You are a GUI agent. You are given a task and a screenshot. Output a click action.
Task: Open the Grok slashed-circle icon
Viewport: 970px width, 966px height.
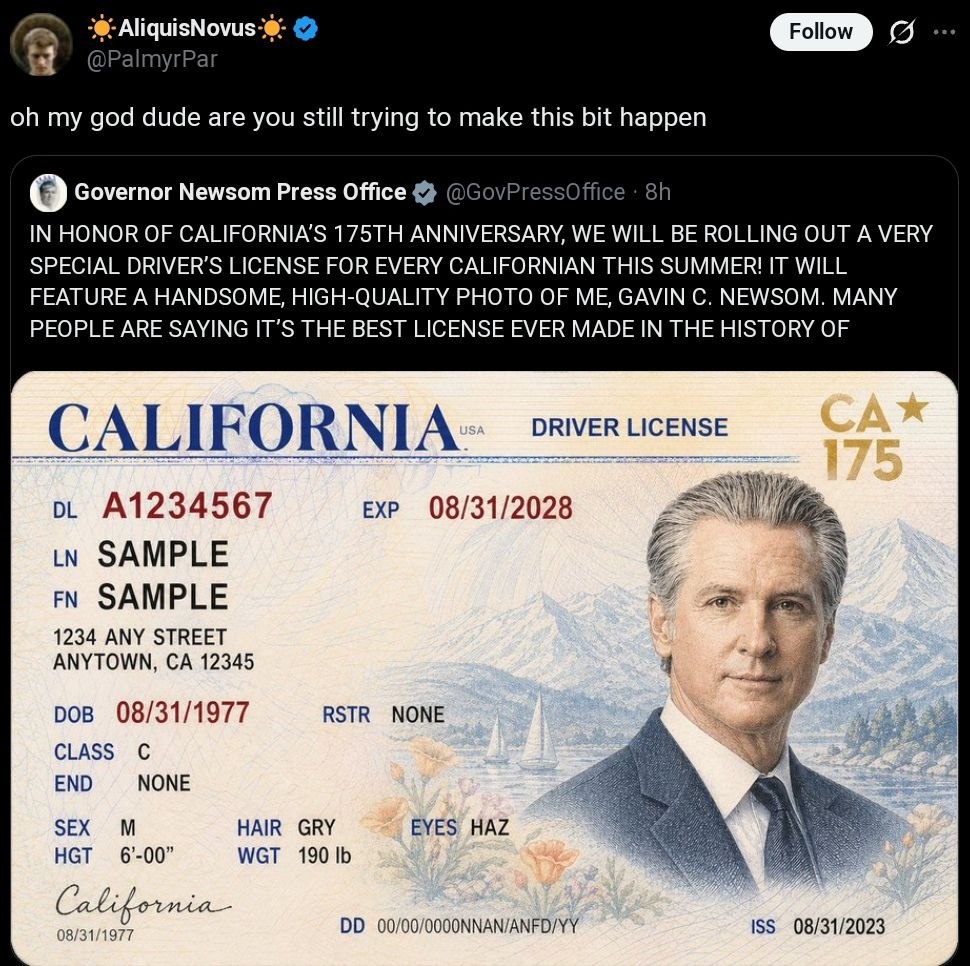tap(901, 32)
